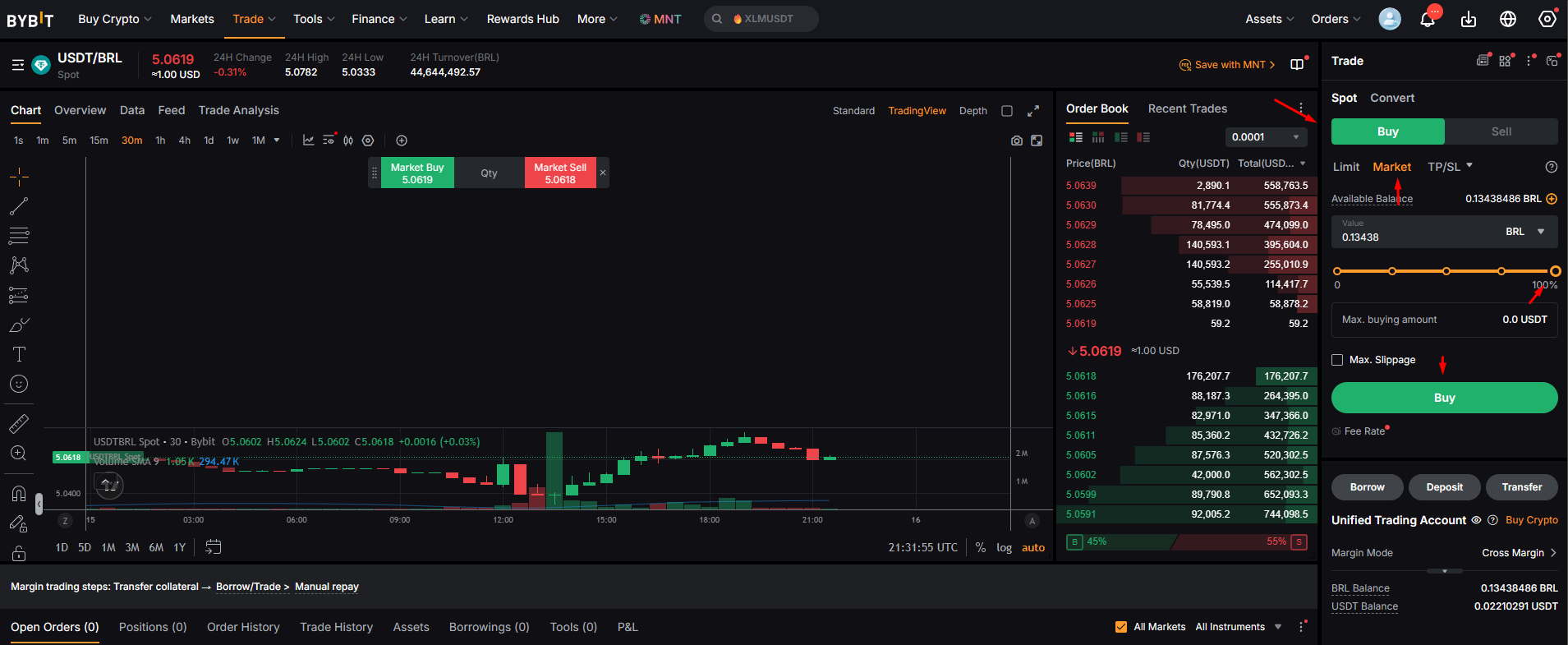Click the Save with MNT link
Screen dimensions: 1568x645
[1227, 65]
